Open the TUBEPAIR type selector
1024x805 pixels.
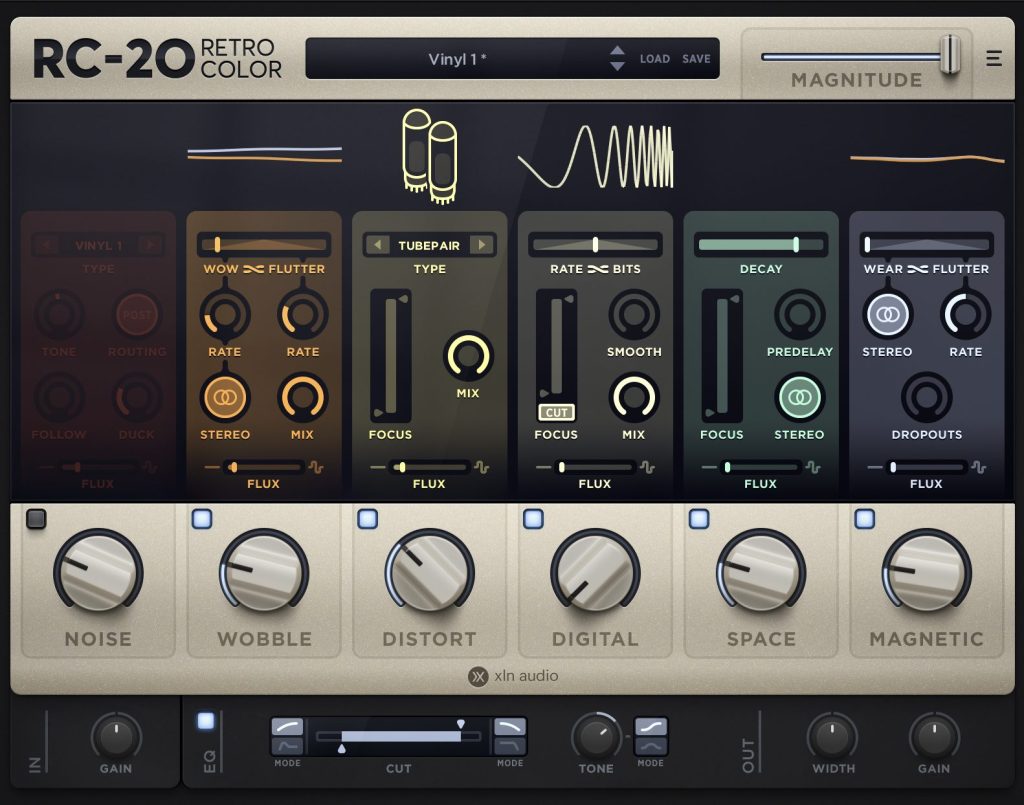tap(429, 245)
